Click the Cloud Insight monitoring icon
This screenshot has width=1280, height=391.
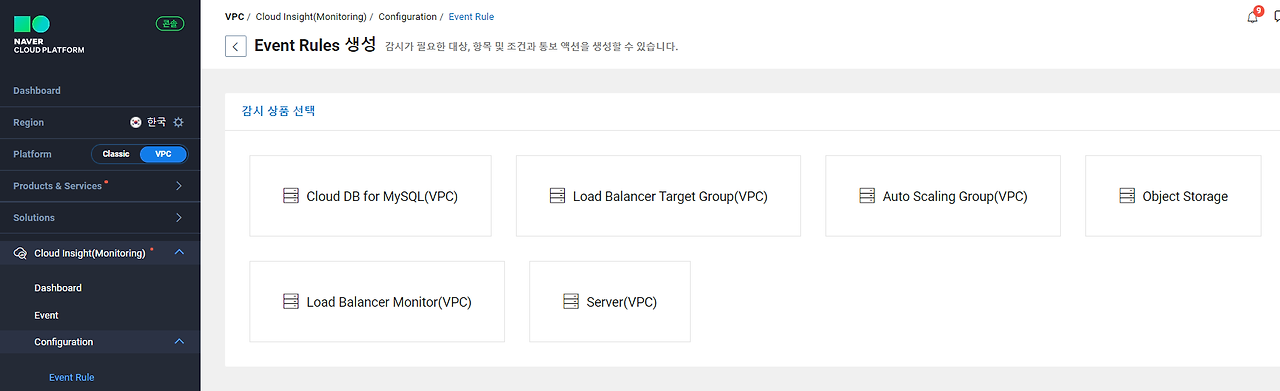point(20,253)
